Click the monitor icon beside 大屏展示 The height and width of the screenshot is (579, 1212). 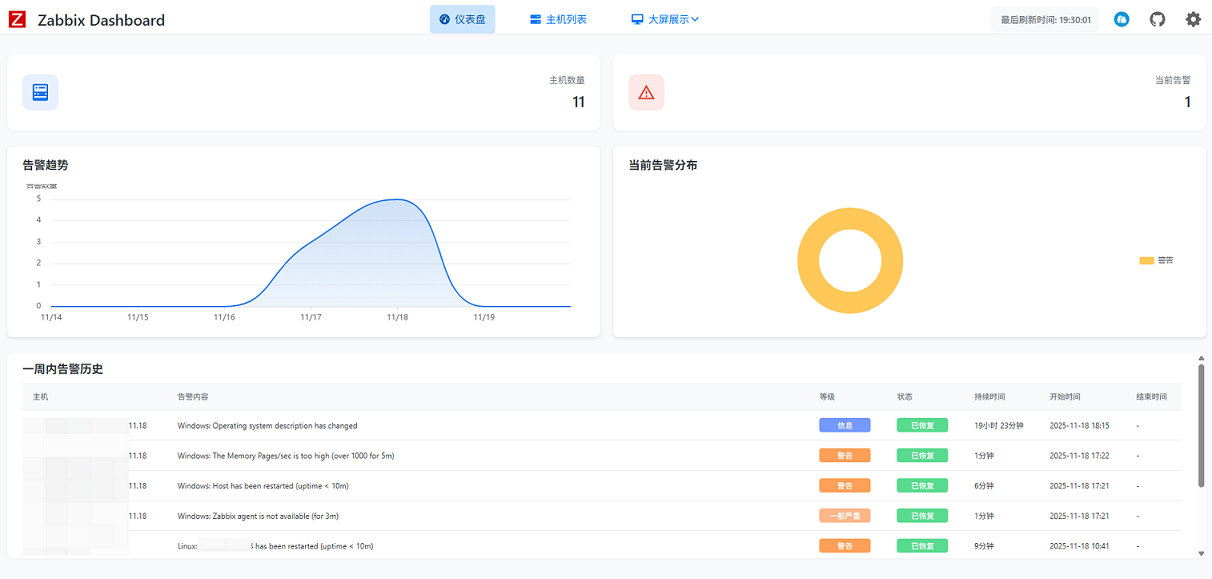pos(637,19)
